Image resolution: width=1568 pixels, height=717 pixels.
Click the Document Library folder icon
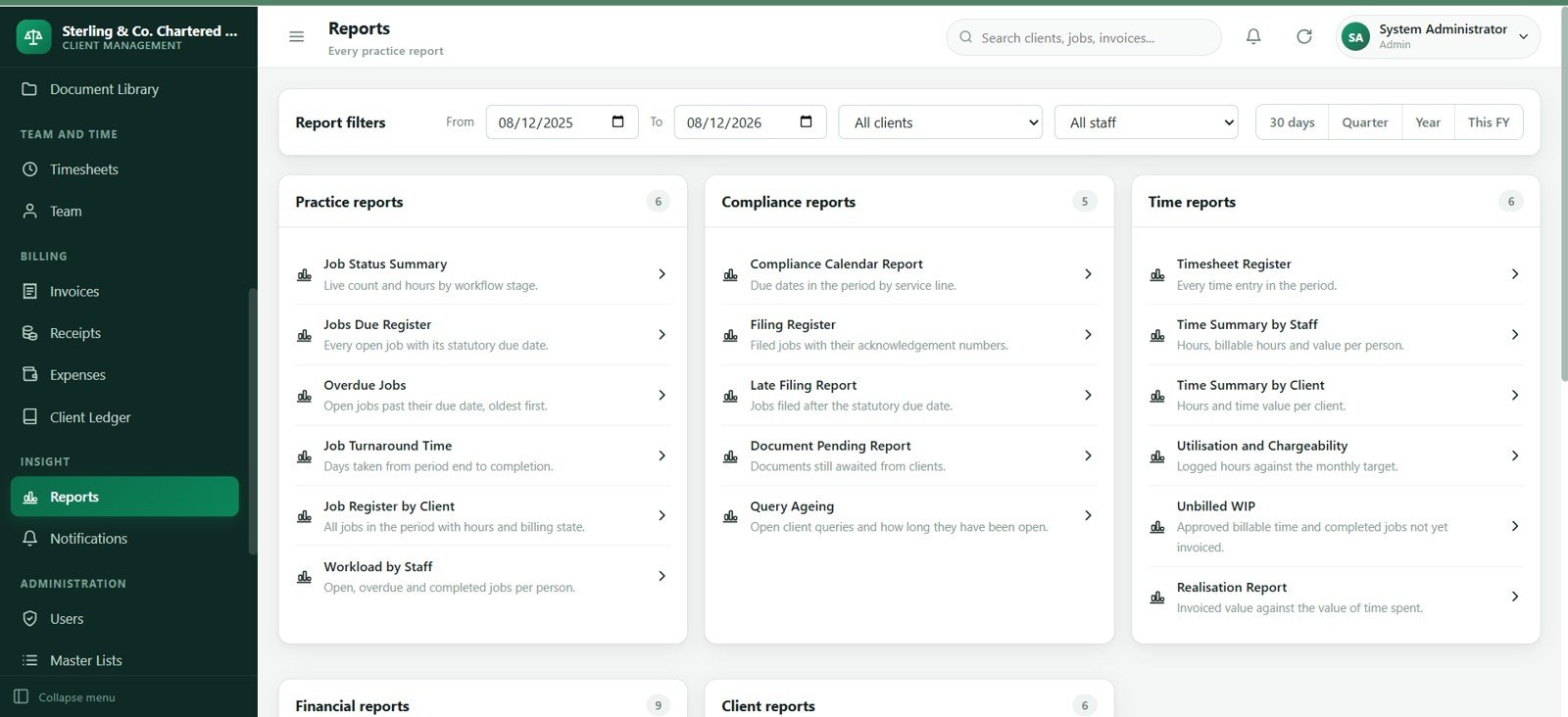point(30,89)
